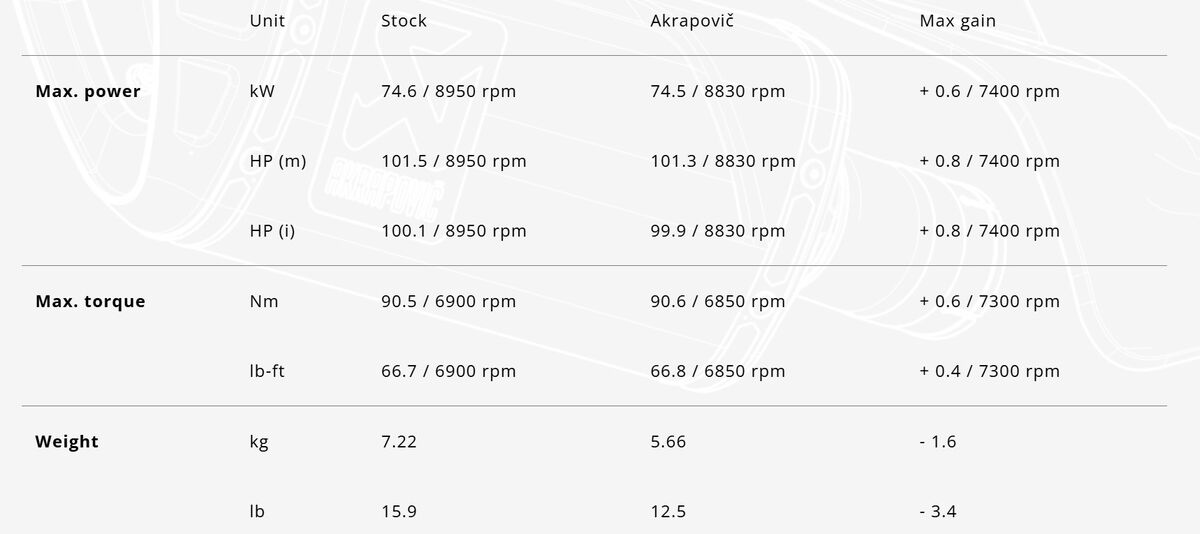Select the + 0.4 / 7300 rpm gain
This screenshot has width=1200, height=534.
click(x=989, y=372)
